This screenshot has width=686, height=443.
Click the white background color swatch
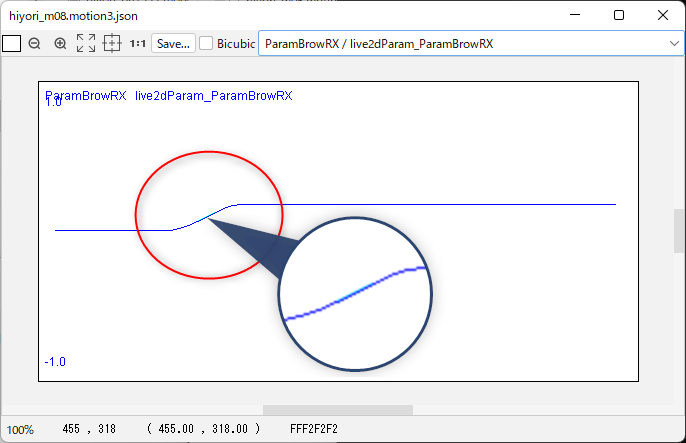point(11,44)
